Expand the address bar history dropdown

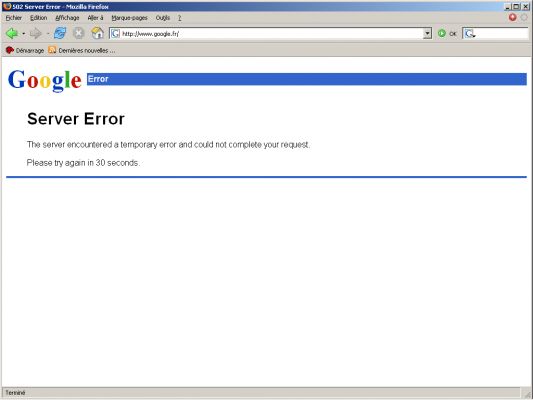[x=427, y=34]
